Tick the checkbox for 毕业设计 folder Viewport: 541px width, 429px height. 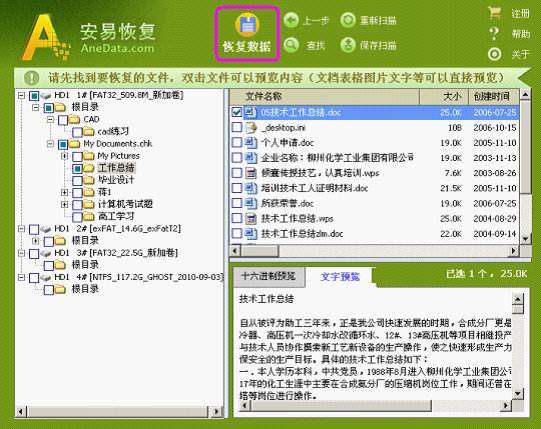pyautogui.click(x=77, y=180)
